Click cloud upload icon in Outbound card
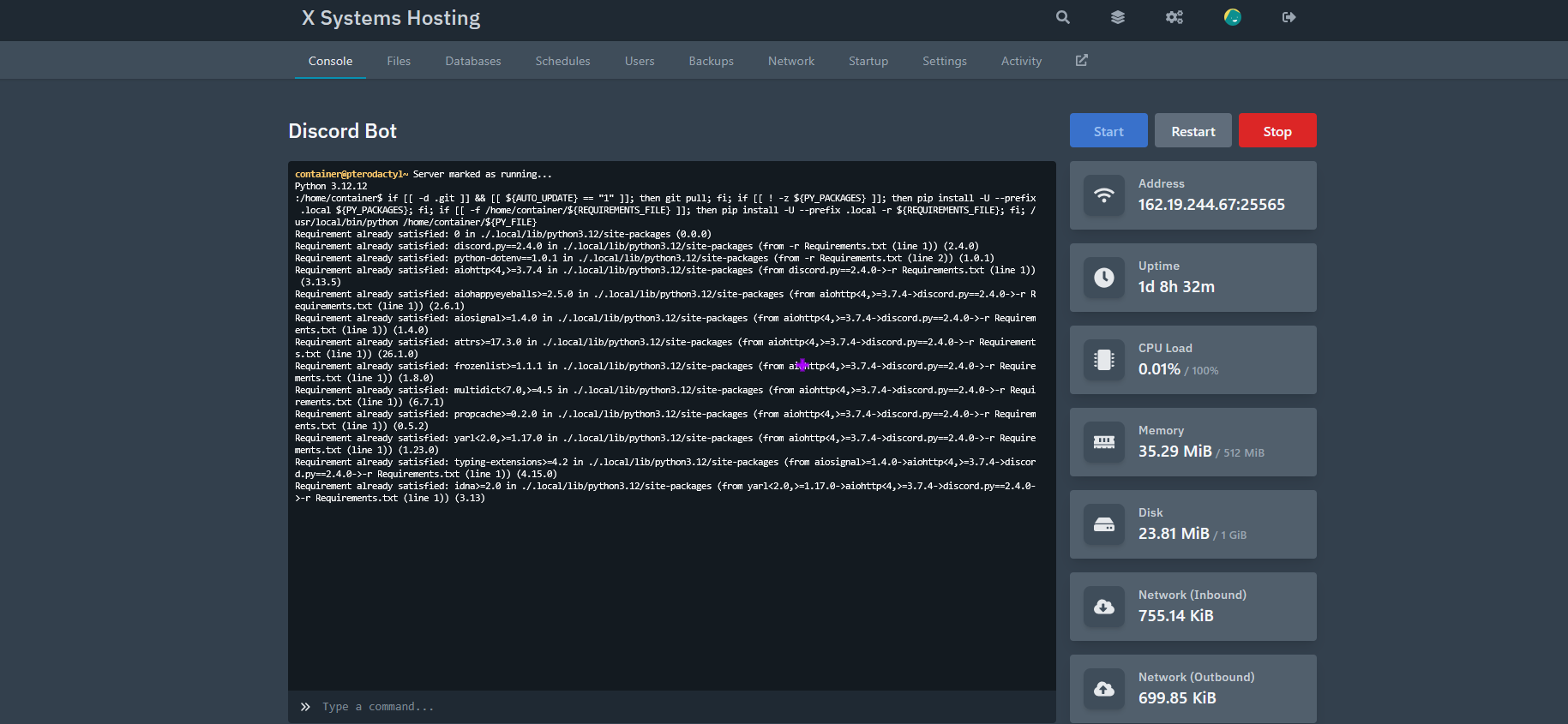Screen dimensions: 1568x724 [1104, 689]
